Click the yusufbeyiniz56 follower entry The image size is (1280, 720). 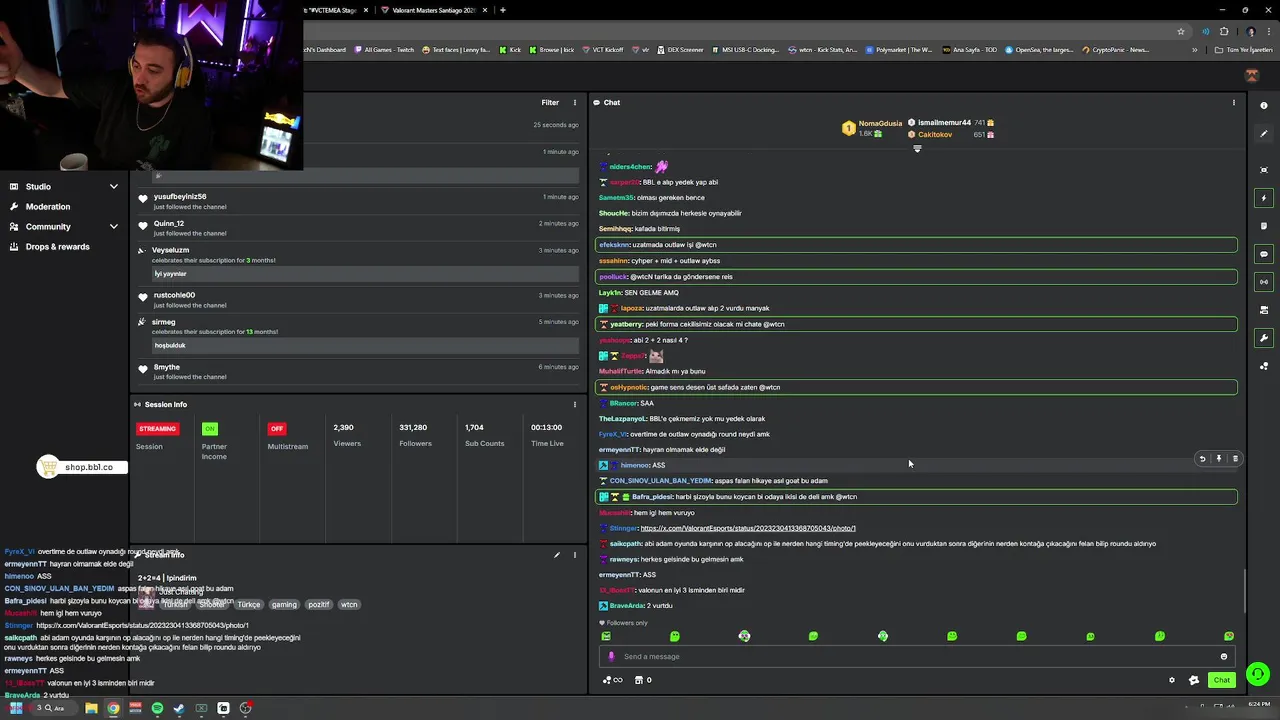pyautogui.click(x=358, y=201)
